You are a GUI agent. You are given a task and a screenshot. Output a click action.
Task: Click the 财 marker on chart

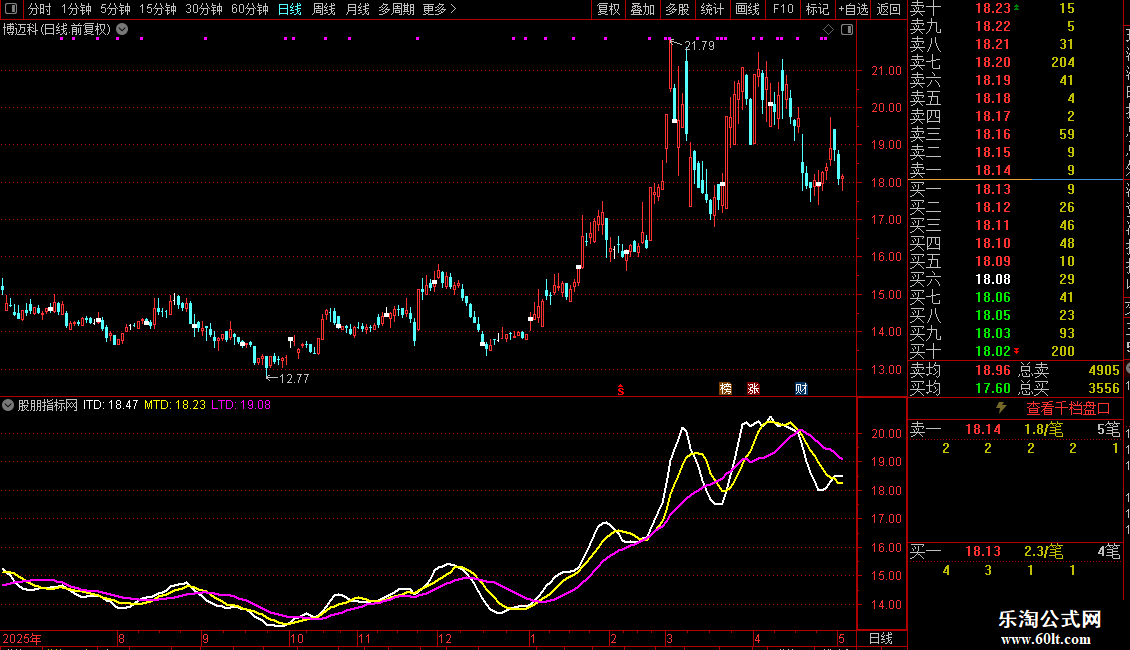tap(801, 388)
